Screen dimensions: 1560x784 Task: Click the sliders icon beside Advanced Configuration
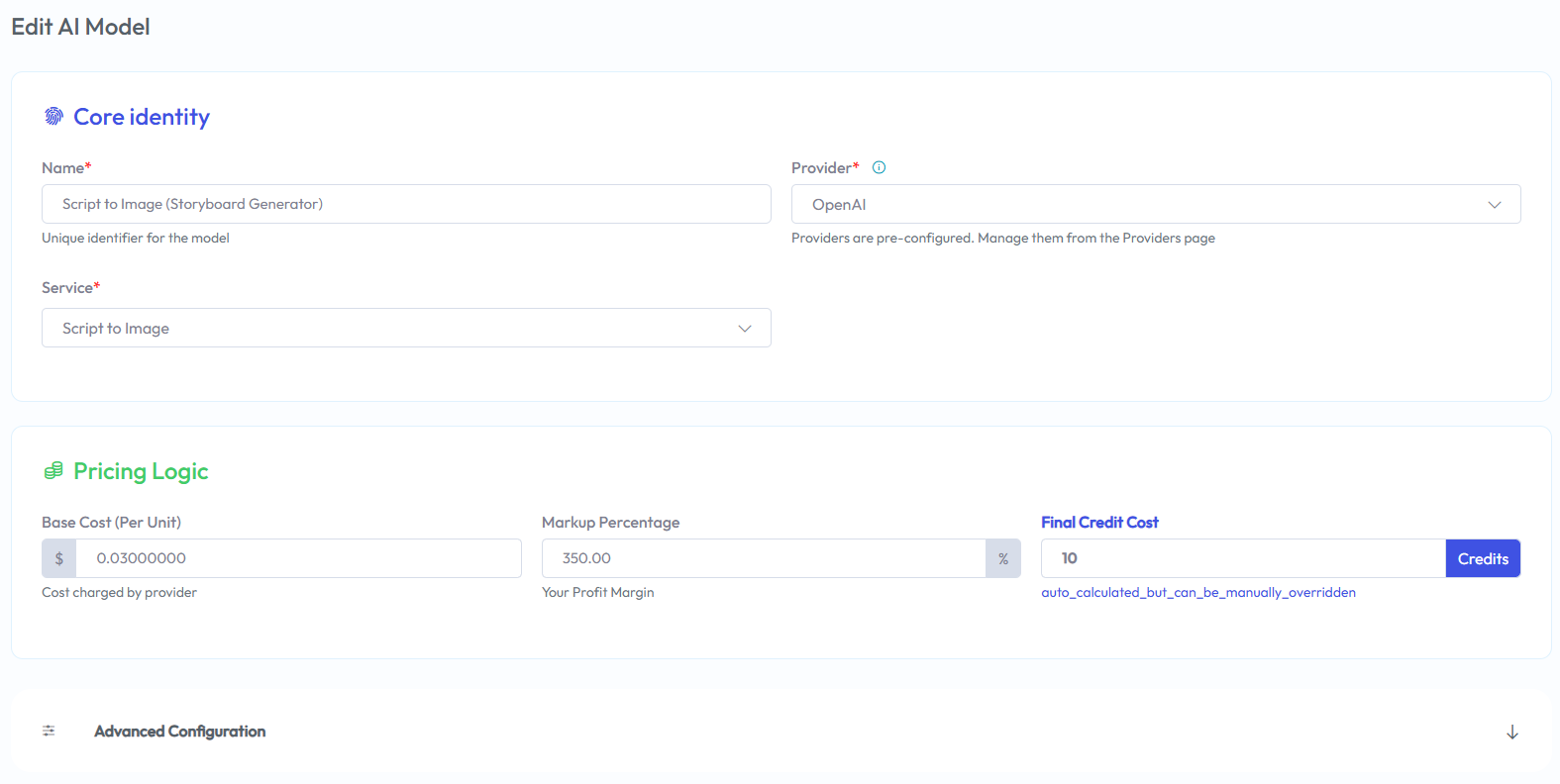pos(49,731)
